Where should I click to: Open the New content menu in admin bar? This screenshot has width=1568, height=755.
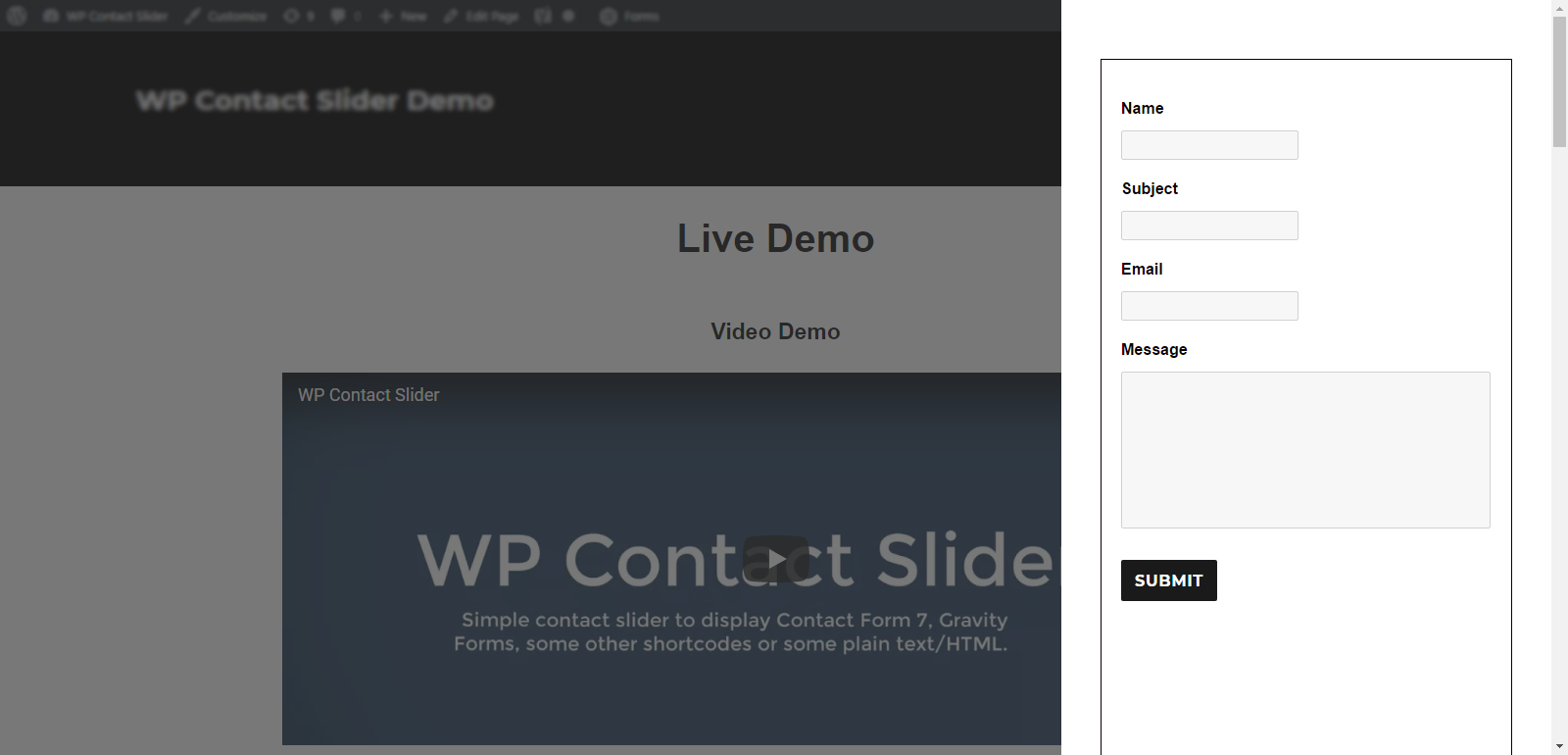403,16
